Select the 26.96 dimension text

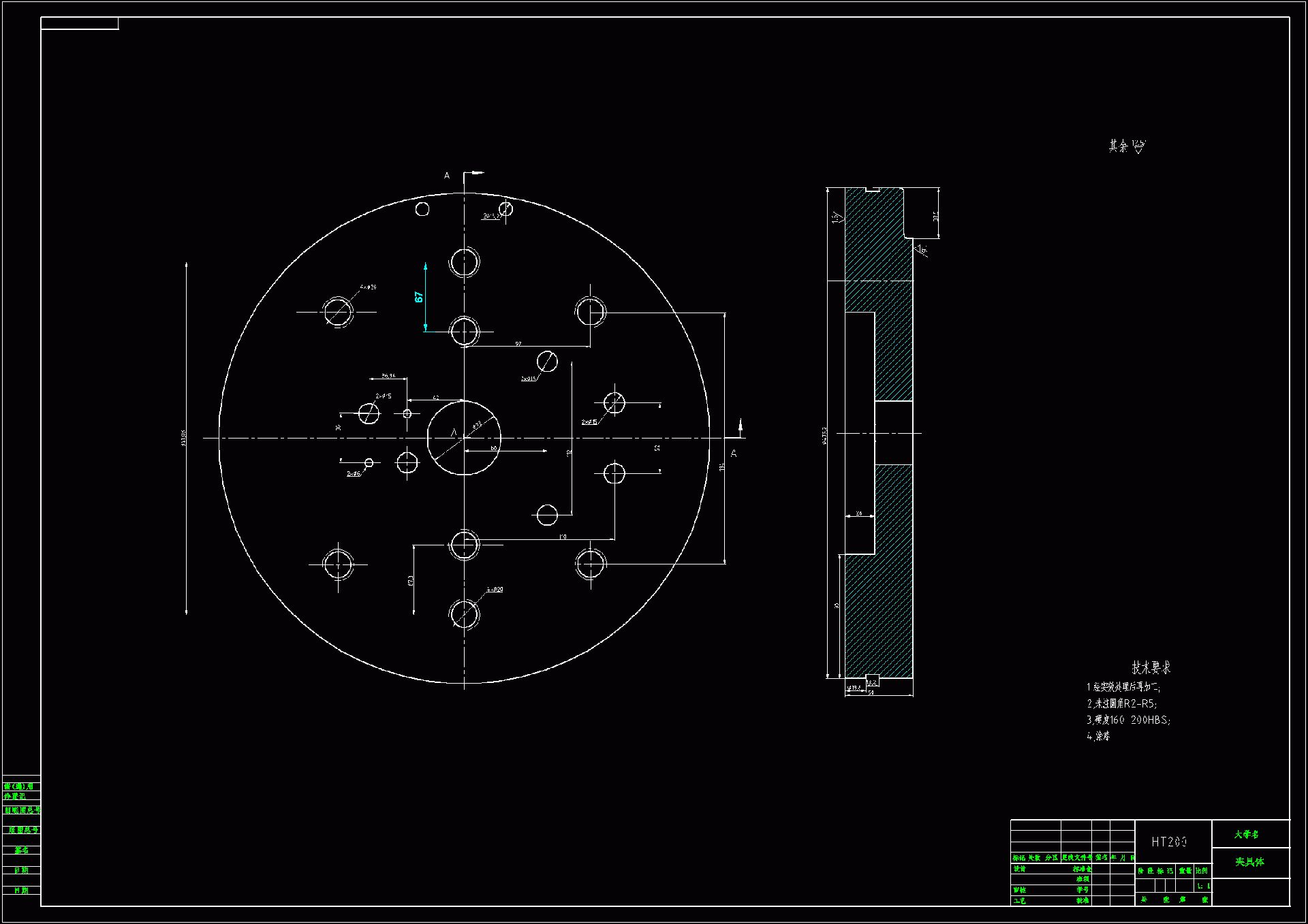(x=388, y=376)
